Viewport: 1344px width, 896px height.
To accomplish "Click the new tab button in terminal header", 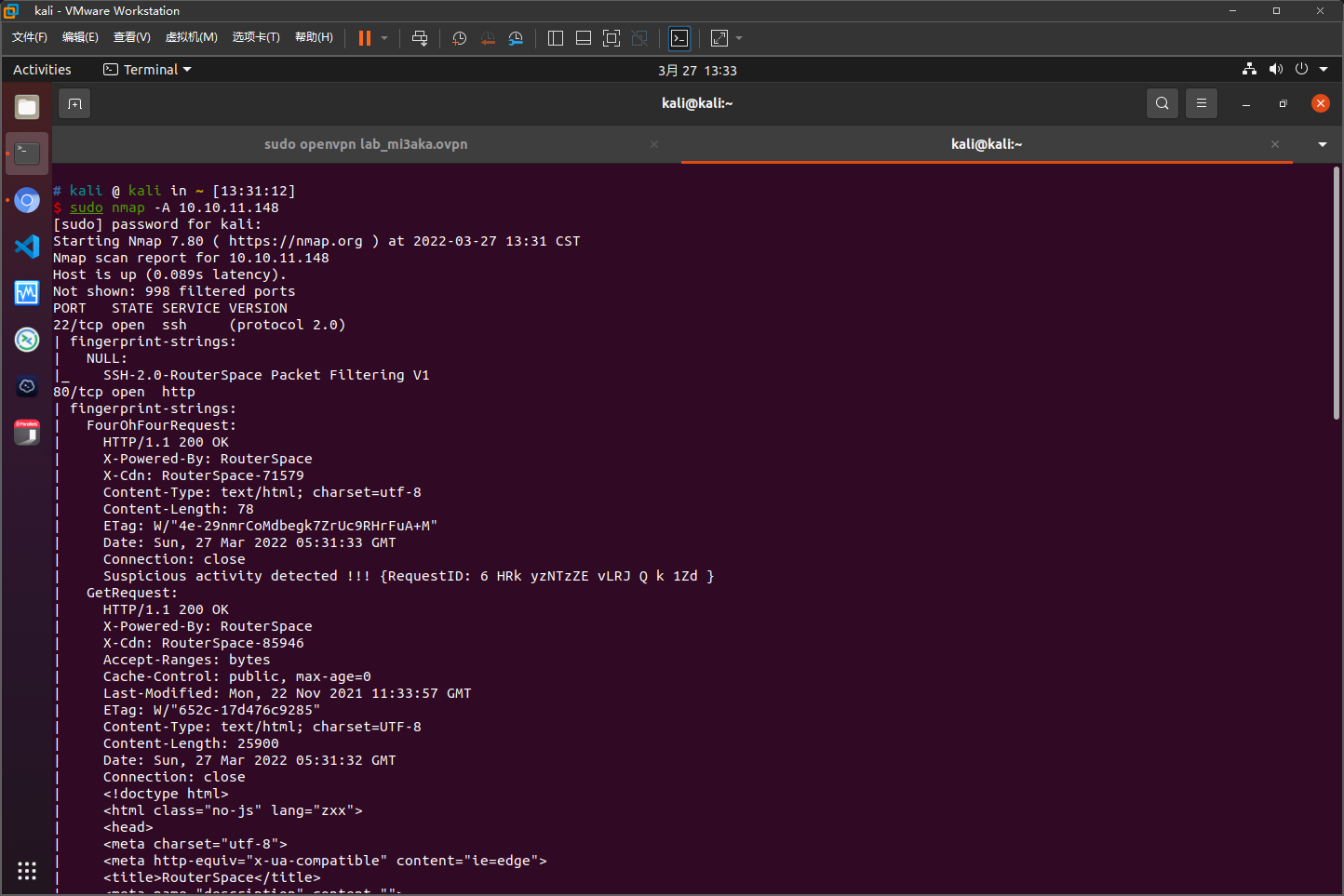I will pyautogui.click(x=74, y=103).
